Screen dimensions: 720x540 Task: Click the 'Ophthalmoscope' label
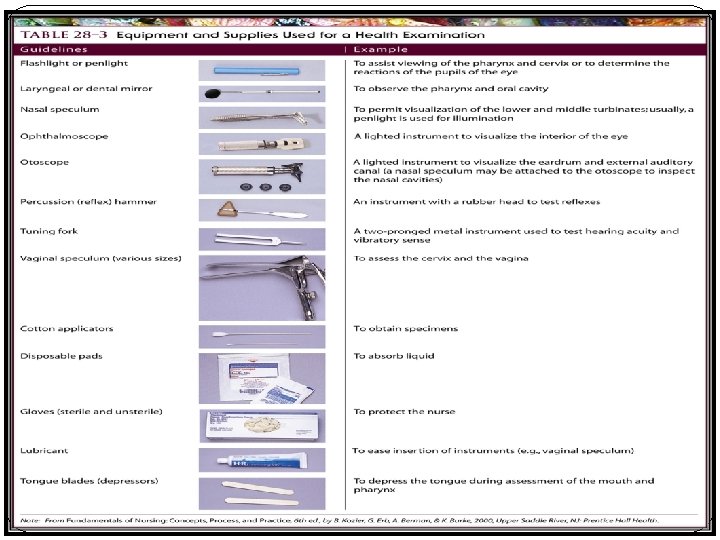point(64,136)
